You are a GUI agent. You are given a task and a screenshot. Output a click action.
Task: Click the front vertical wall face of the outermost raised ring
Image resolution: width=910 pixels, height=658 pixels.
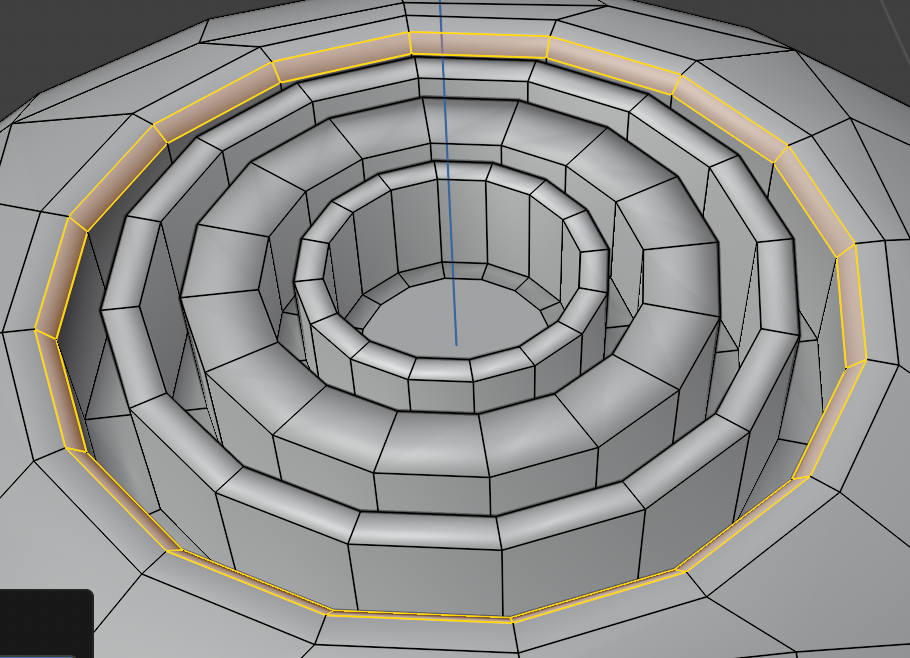pyautogui.click(x=424, y=577)
